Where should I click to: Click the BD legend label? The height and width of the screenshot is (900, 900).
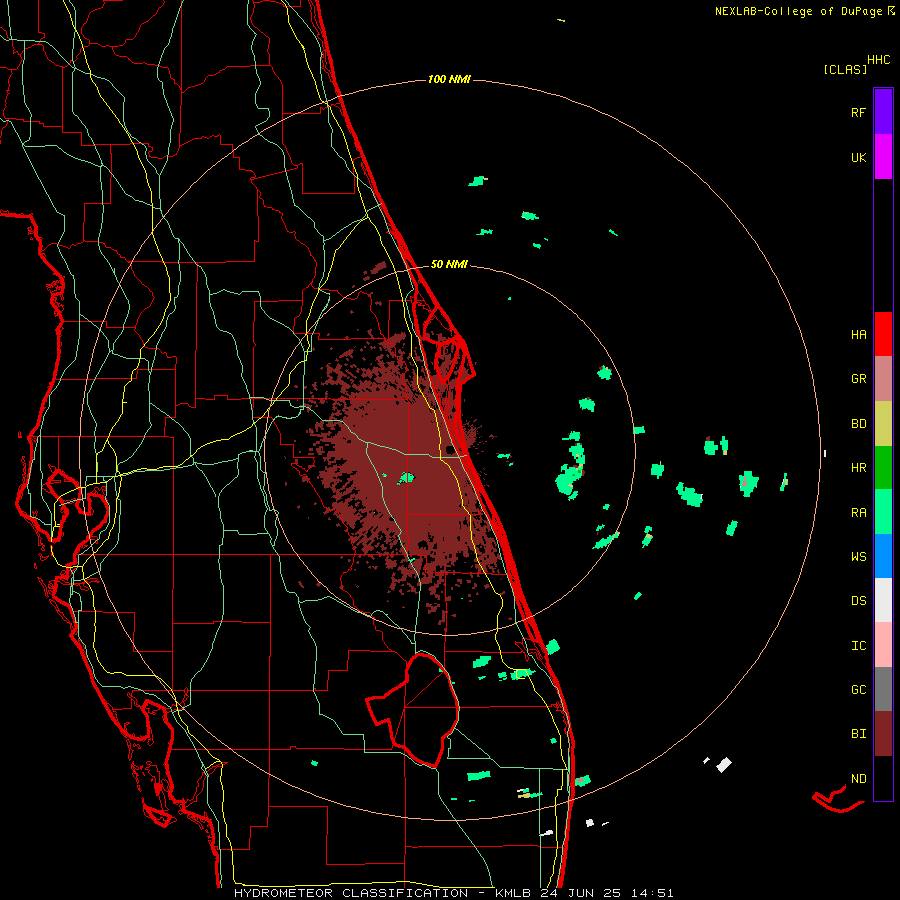click(858, 424)
